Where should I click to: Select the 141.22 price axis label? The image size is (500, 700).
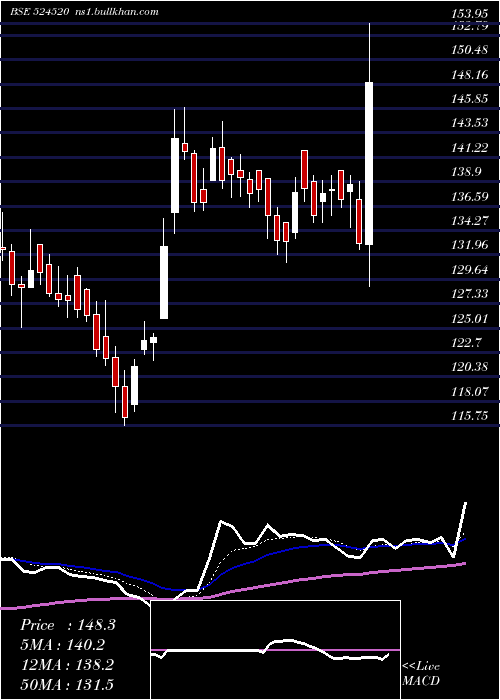pos(470,148)
